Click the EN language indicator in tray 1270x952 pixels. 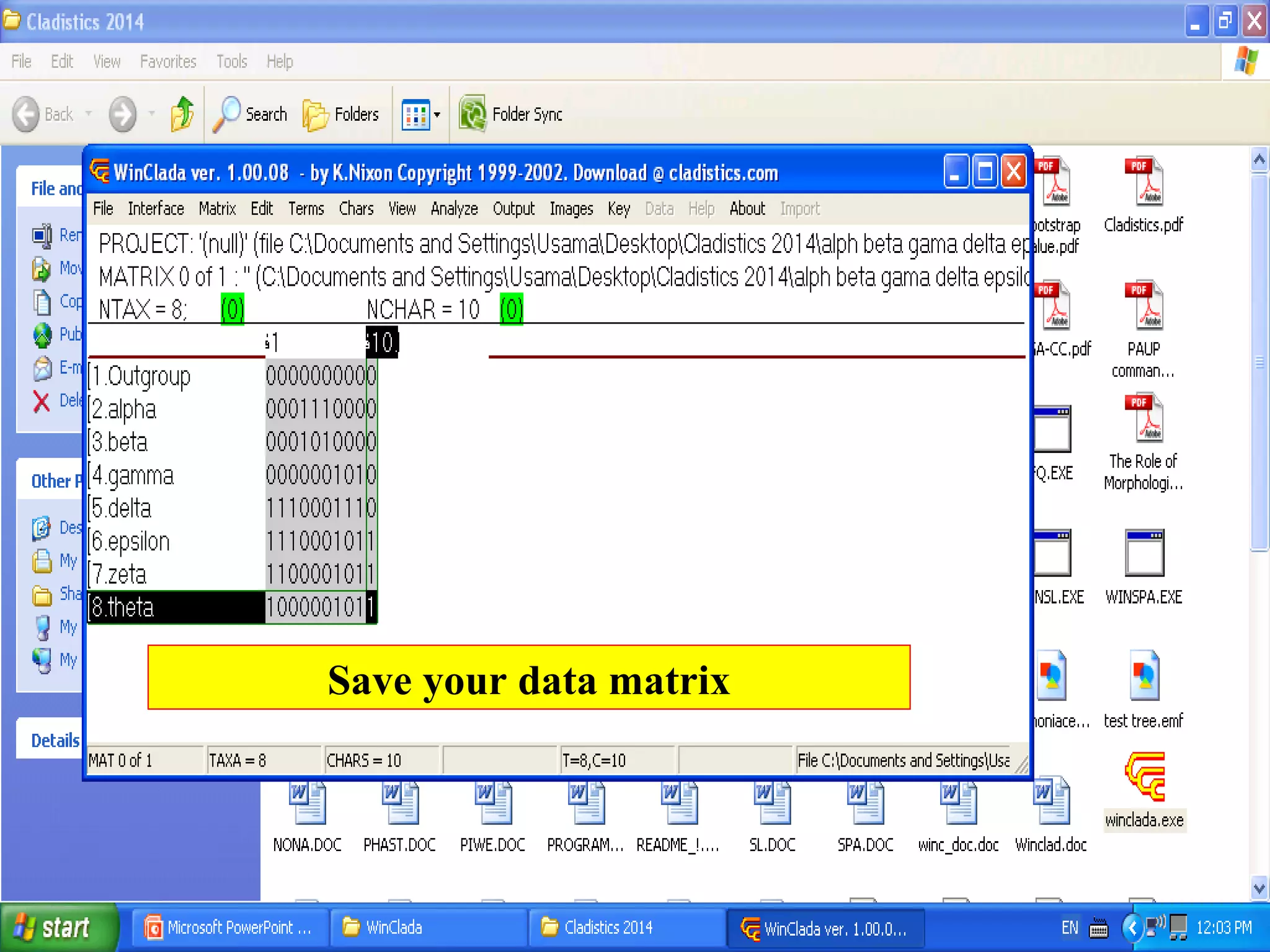[1070, 928]
